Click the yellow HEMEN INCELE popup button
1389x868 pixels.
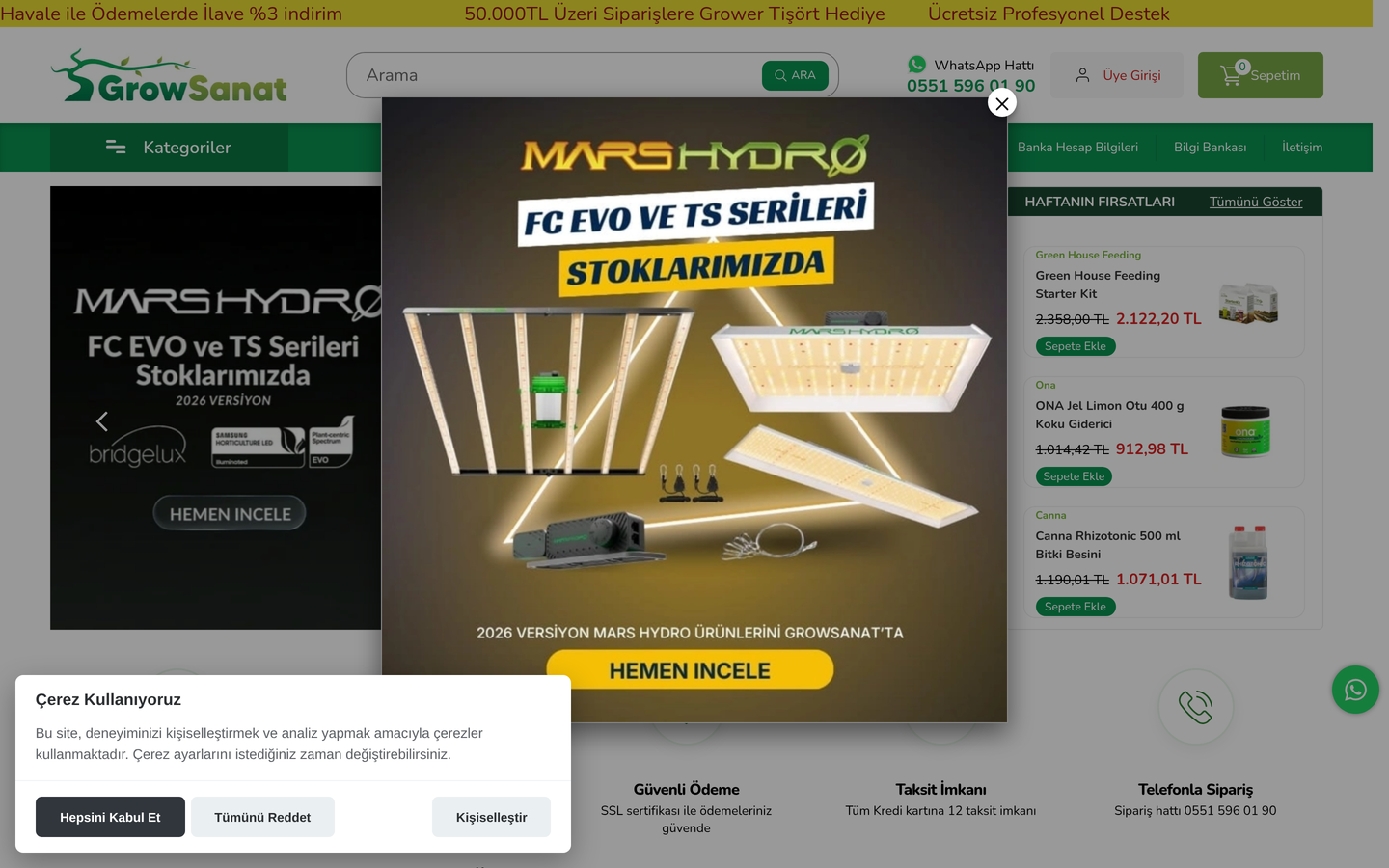690,669
